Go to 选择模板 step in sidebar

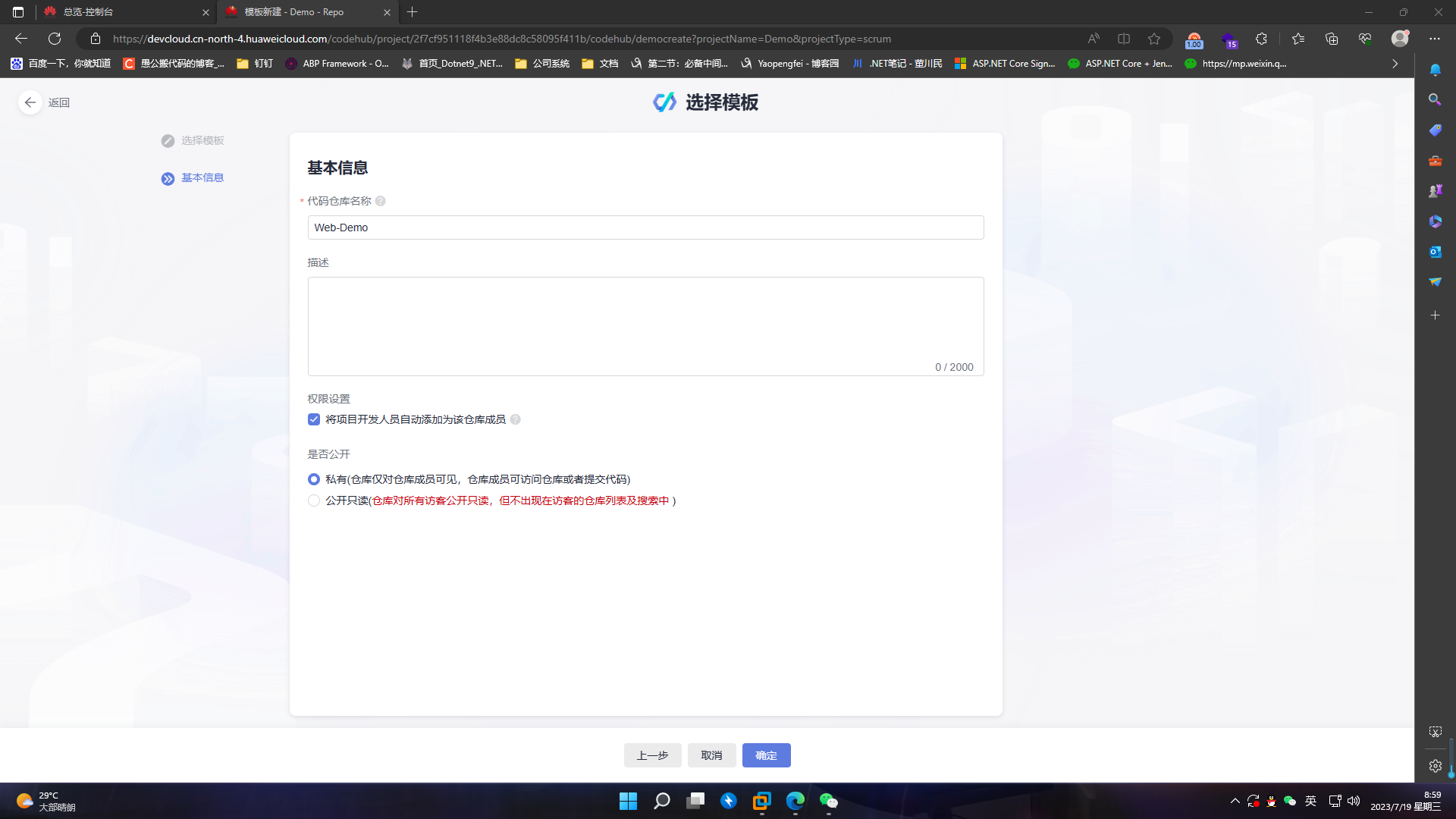pyautogui.click(x=202, y=140)
